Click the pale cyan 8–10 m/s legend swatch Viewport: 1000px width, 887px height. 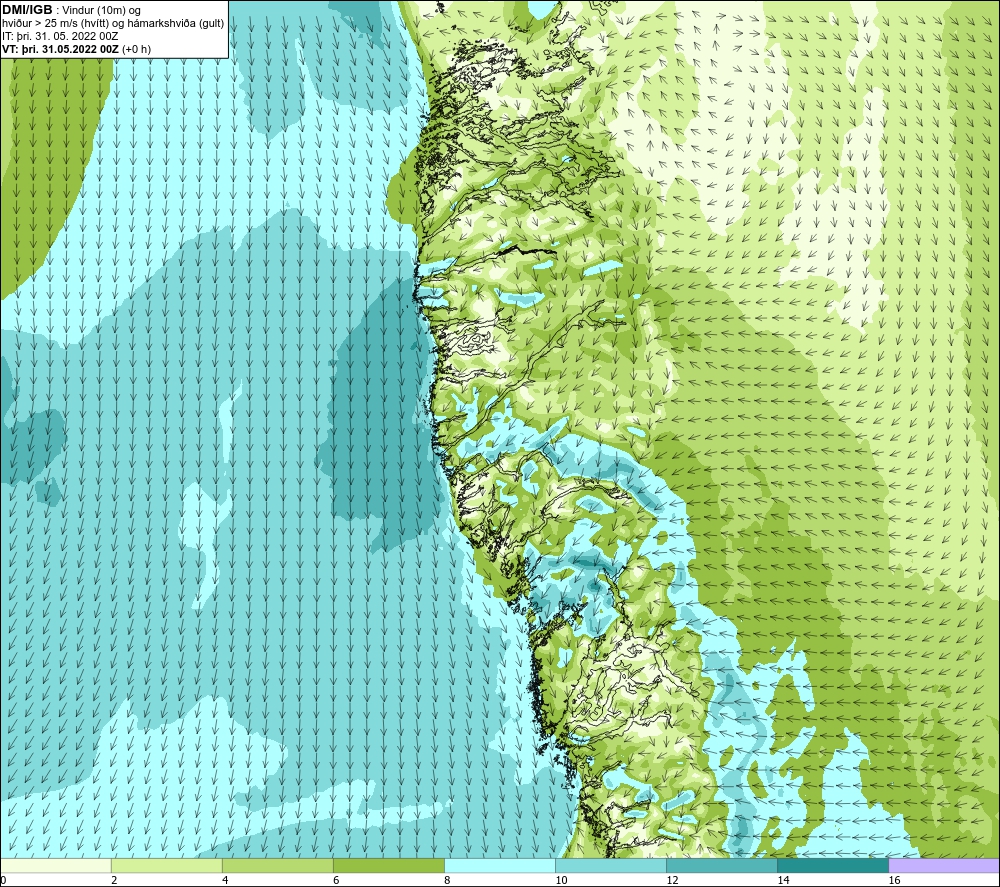(x=499, y=866)
